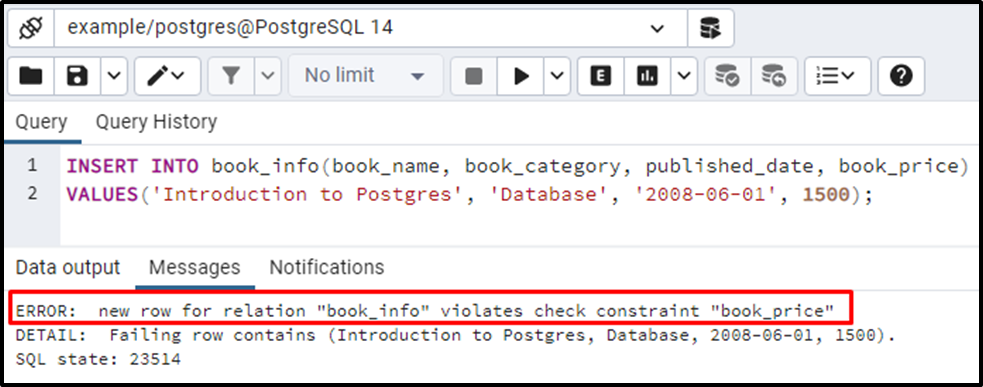
Task: Select the Messages tab
Action: click(194, 268)
